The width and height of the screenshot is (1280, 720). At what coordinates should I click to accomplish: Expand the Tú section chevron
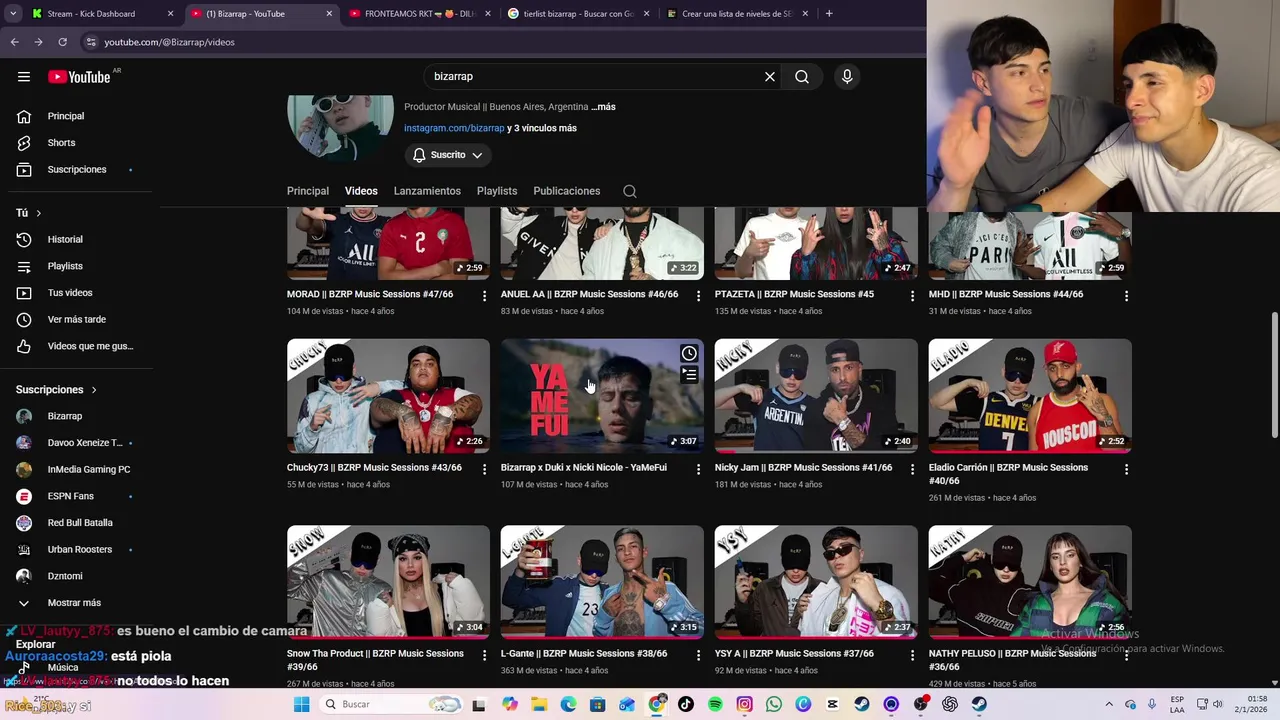(x=39, y=213)
